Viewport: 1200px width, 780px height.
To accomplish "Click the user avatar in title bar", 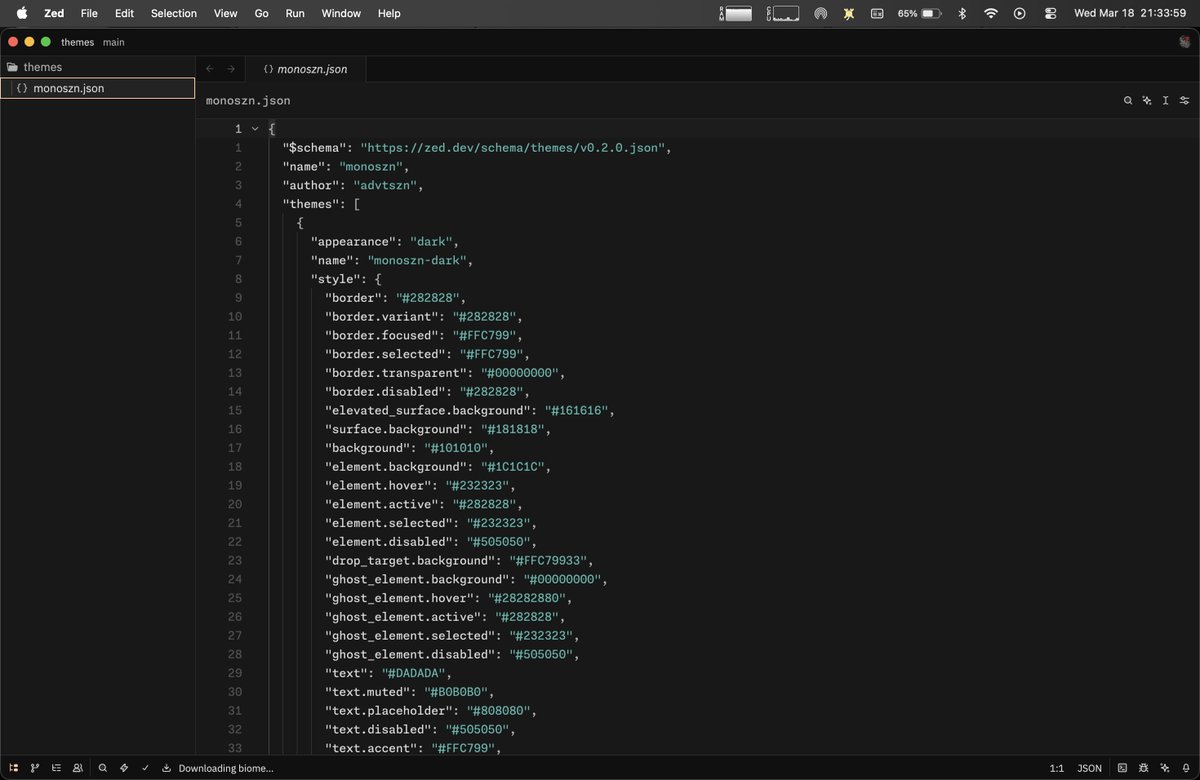I will tap(1185, 42).
